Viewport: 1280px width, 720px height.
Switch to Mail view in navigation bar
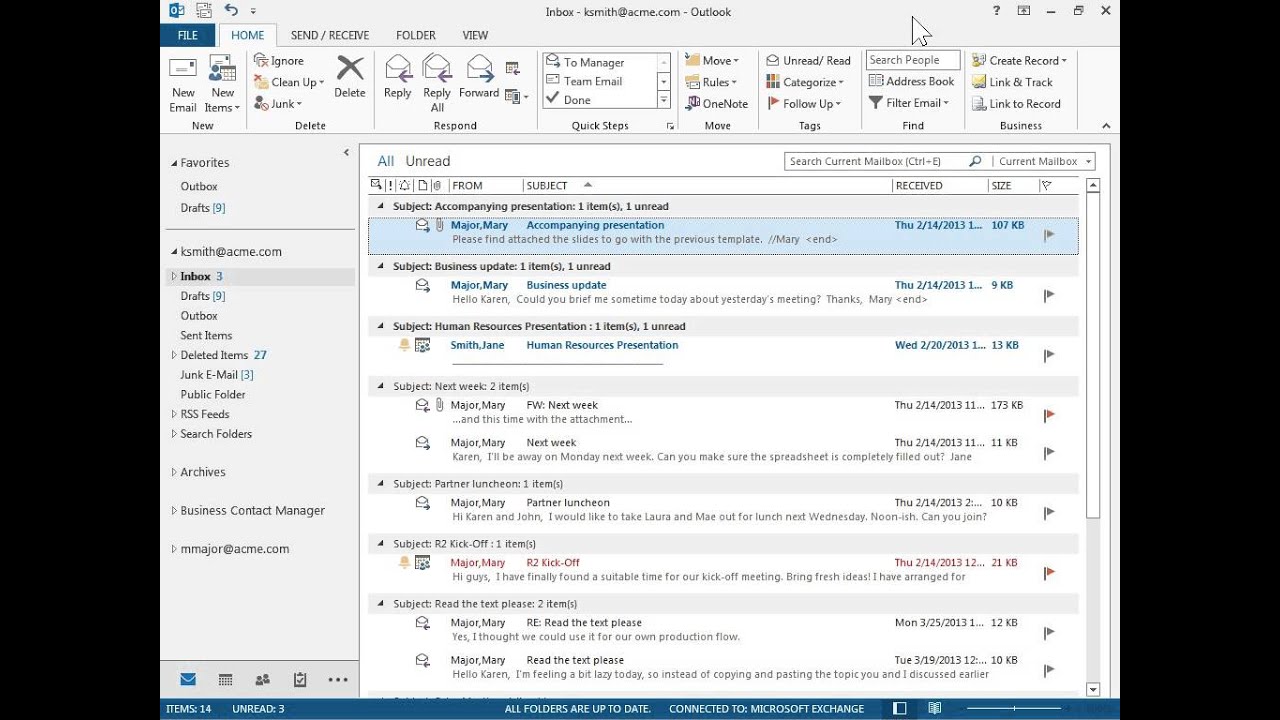[x=188, y=680]
